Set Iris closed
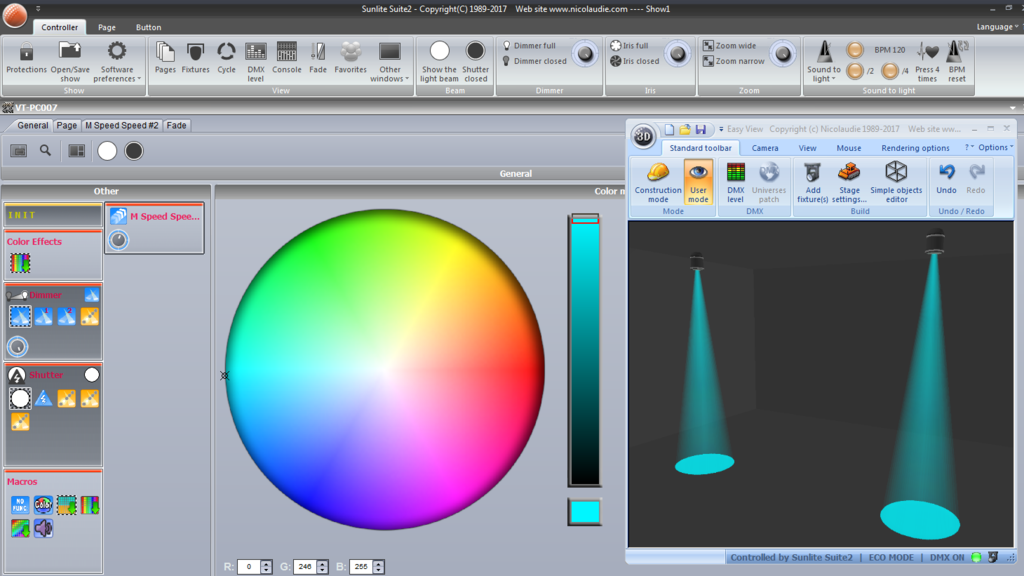 tap(635, 61)
